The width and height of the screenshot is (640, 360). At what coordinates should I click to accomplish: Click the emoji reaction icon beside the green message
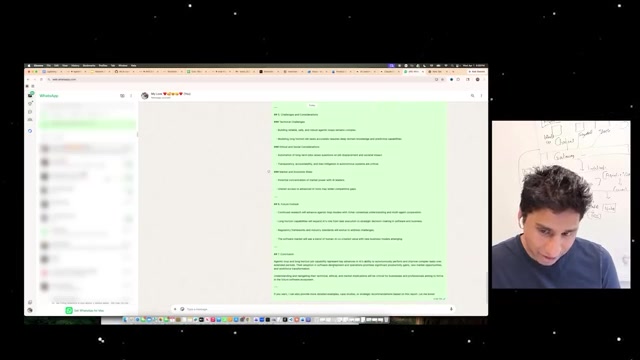(x=269, y=172)
